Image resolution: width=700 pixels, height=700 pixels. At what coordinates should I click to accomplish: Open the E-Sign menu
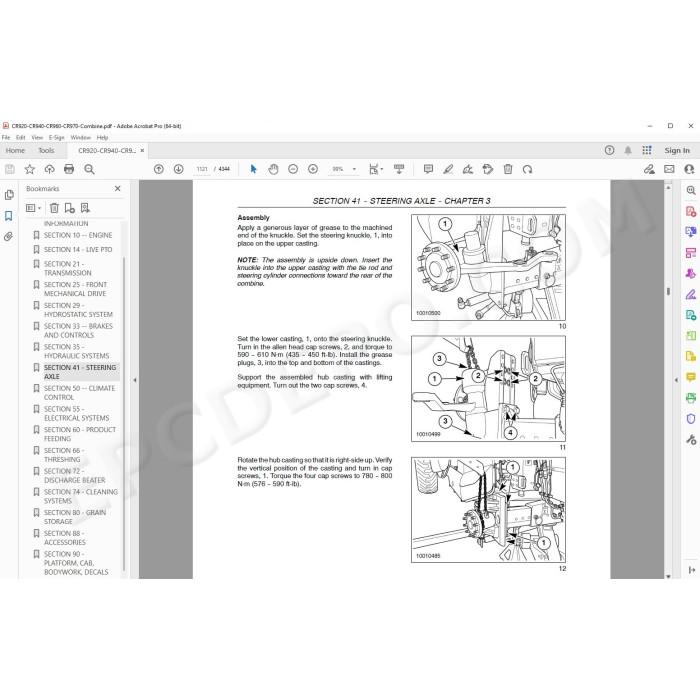[x=57, y=138]
